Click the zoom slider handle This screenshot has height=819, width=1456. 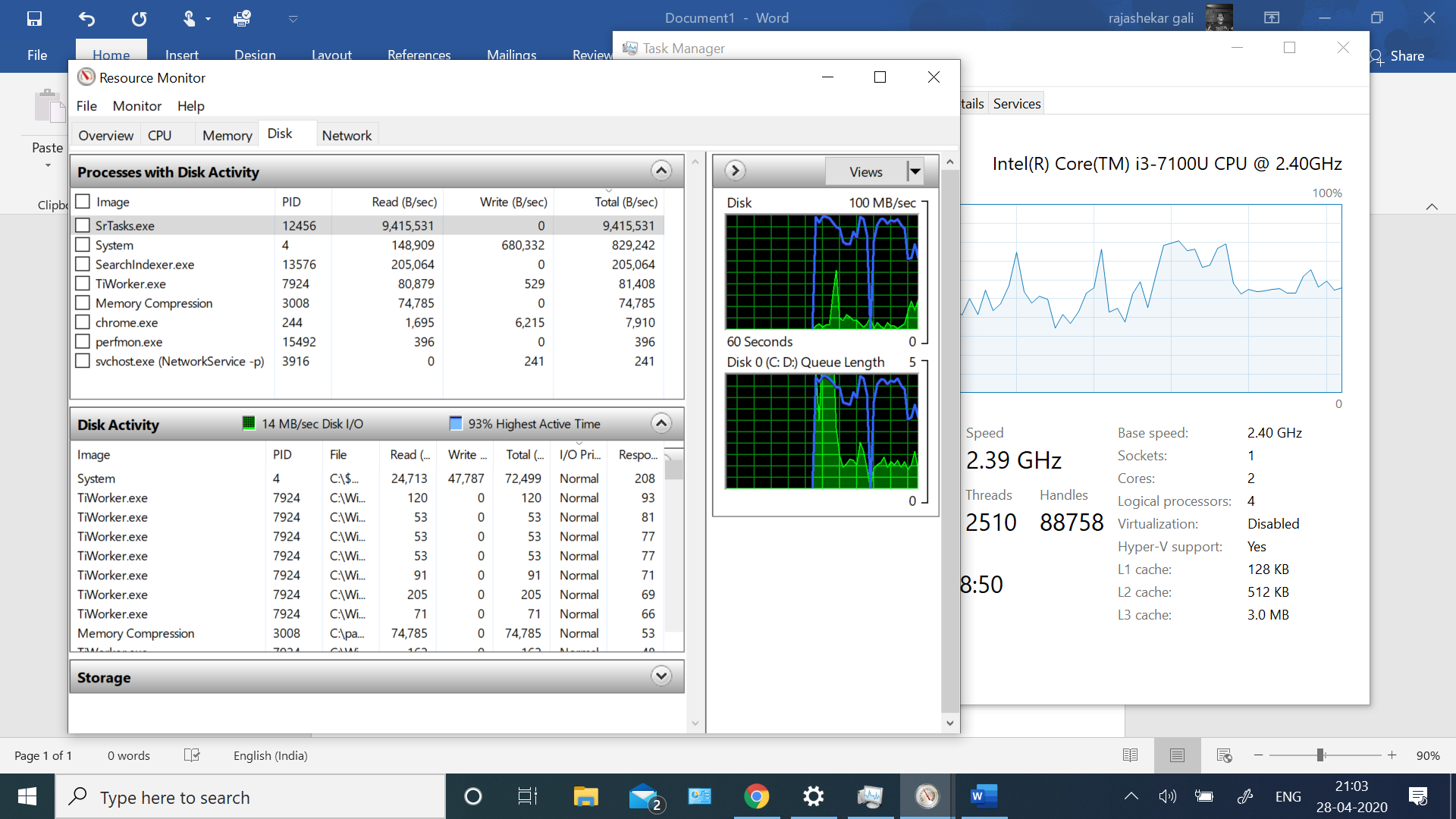click(x=1320, y=755)
